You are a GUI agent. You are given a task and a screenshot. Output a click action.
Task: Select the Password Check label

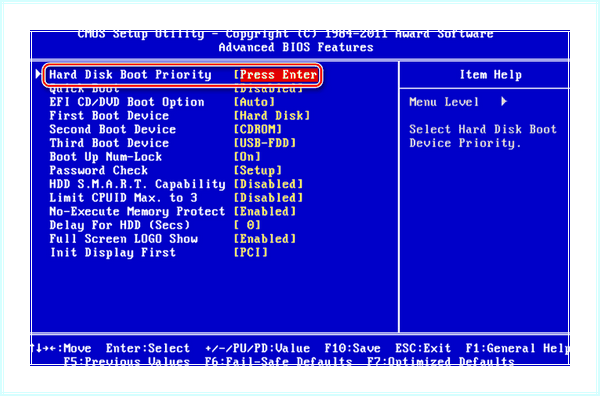tap(98, 171)
